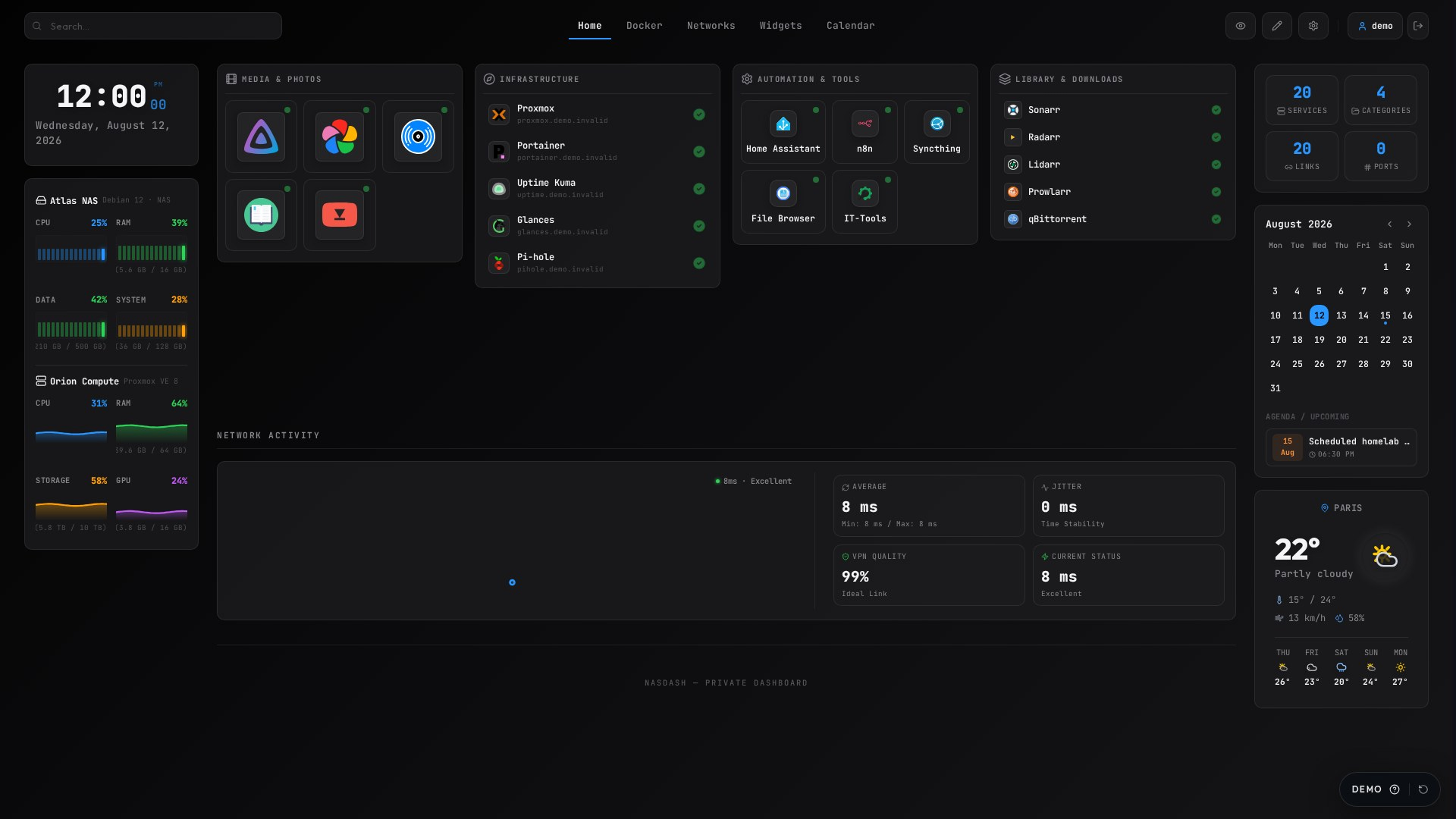The width and height of the screenshot is (1456, 819).
Task: Click the demo reset refresh icon
Action: [1423, 789]
